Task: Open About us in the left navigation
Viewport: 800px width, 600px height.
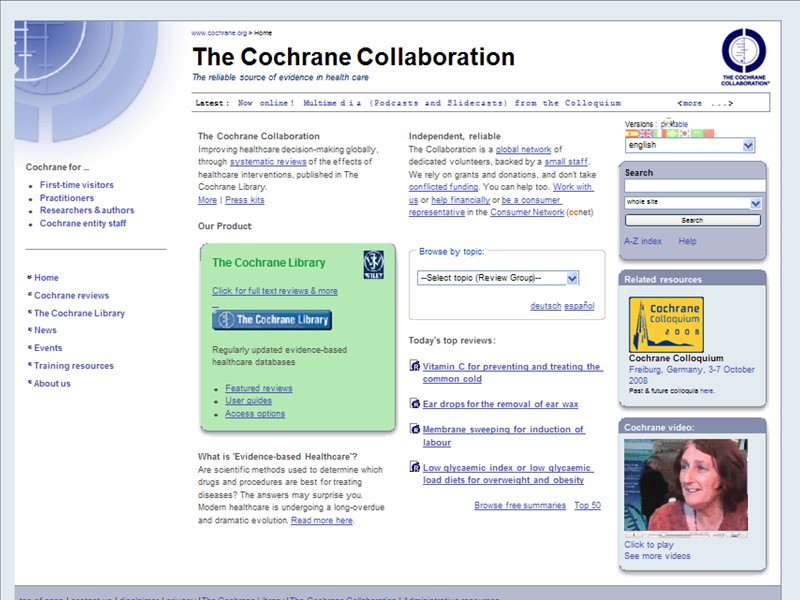Action: (x=52, y=384)
